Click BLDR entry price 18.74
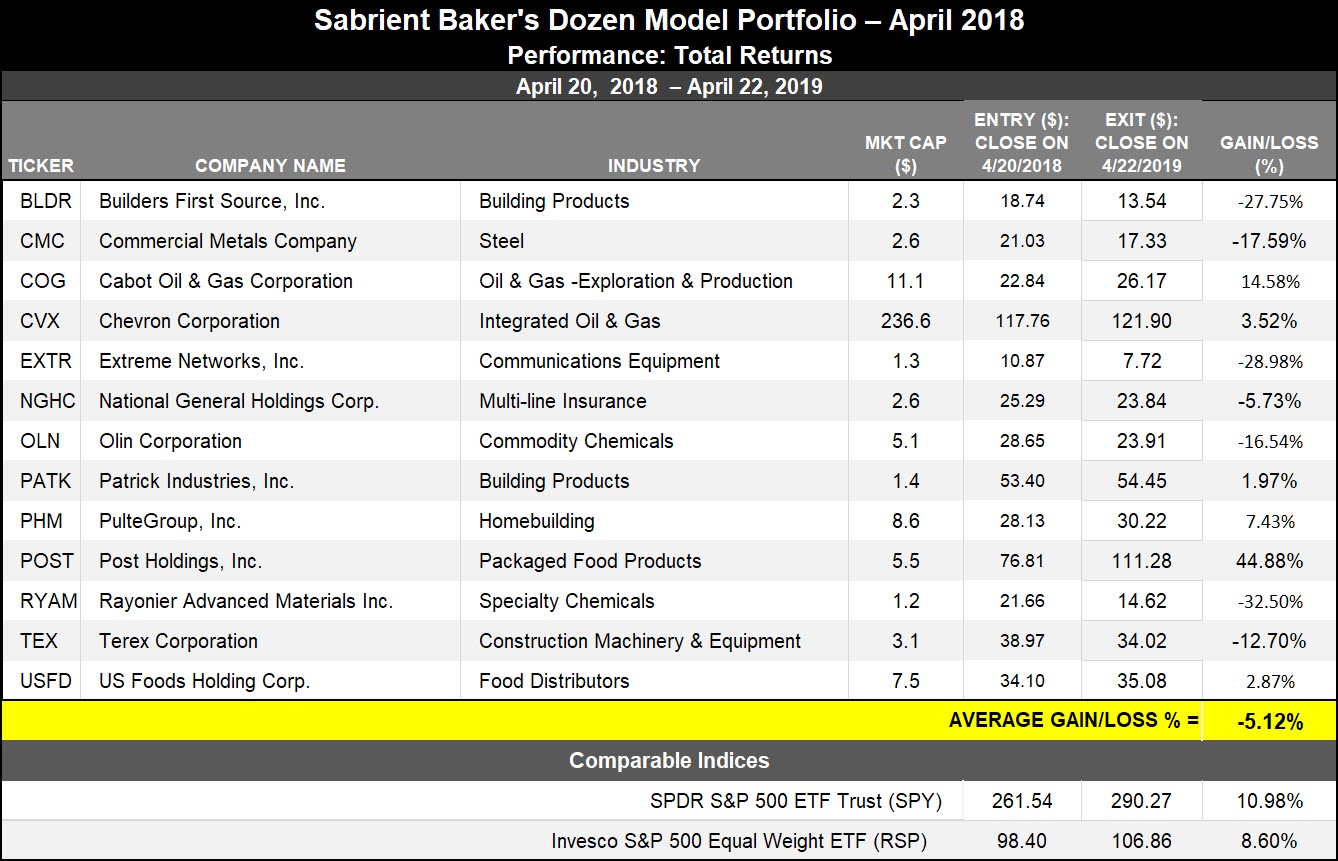 point(1022,201)
